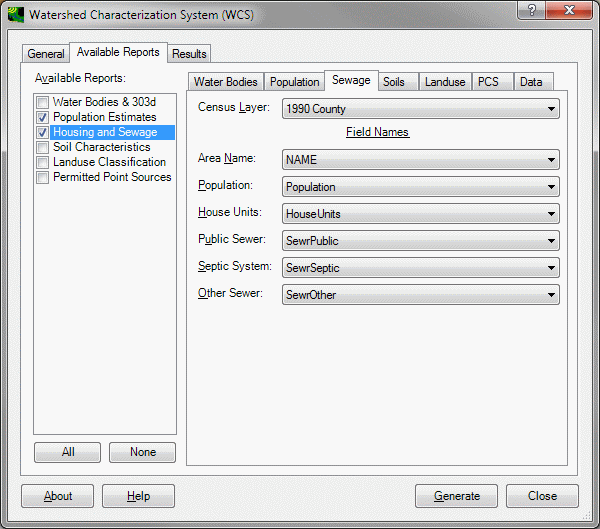Image resolution: width=600 pixels, height=529 pixels.
Task: Open the Results tab
Action: pyautogui.click(x=189, y=54)
